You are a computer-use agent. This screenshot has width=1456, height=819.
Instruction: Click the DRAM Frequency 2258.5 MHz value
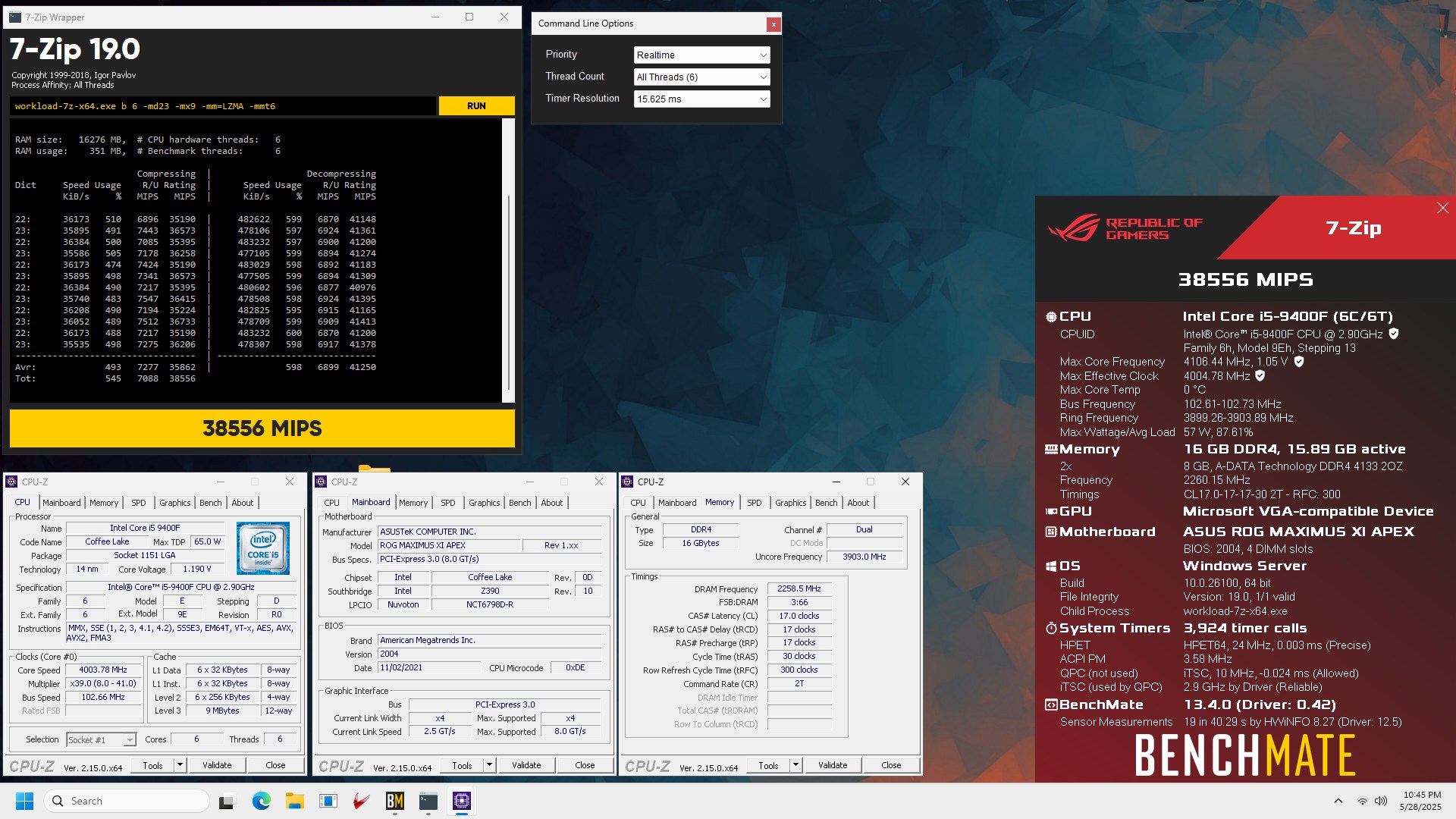[799, 588]
